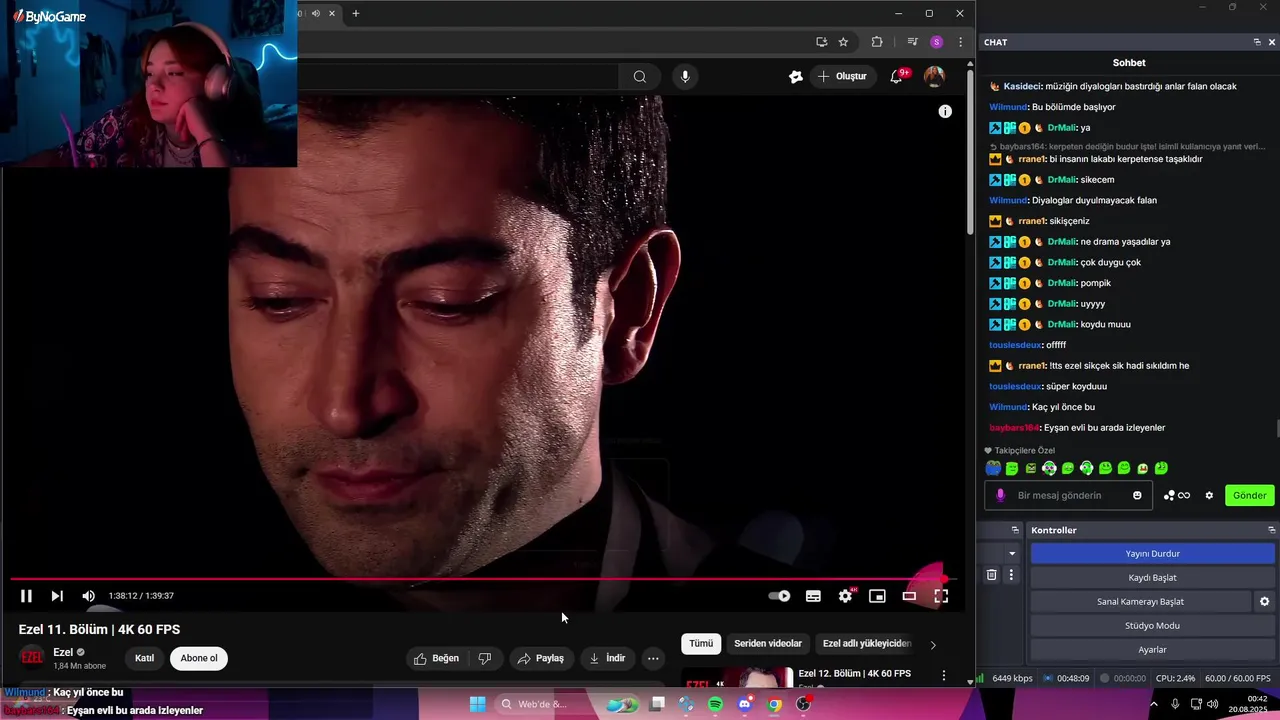Click purple microphone in chat box
1280x720 pixels.
[x=1000, y=495]
